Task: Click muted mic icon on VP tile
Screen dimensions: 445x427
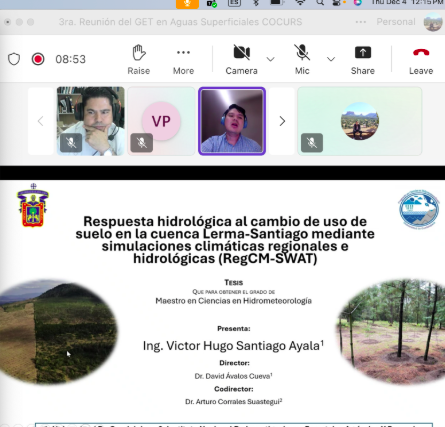Action: coord(142,143)
